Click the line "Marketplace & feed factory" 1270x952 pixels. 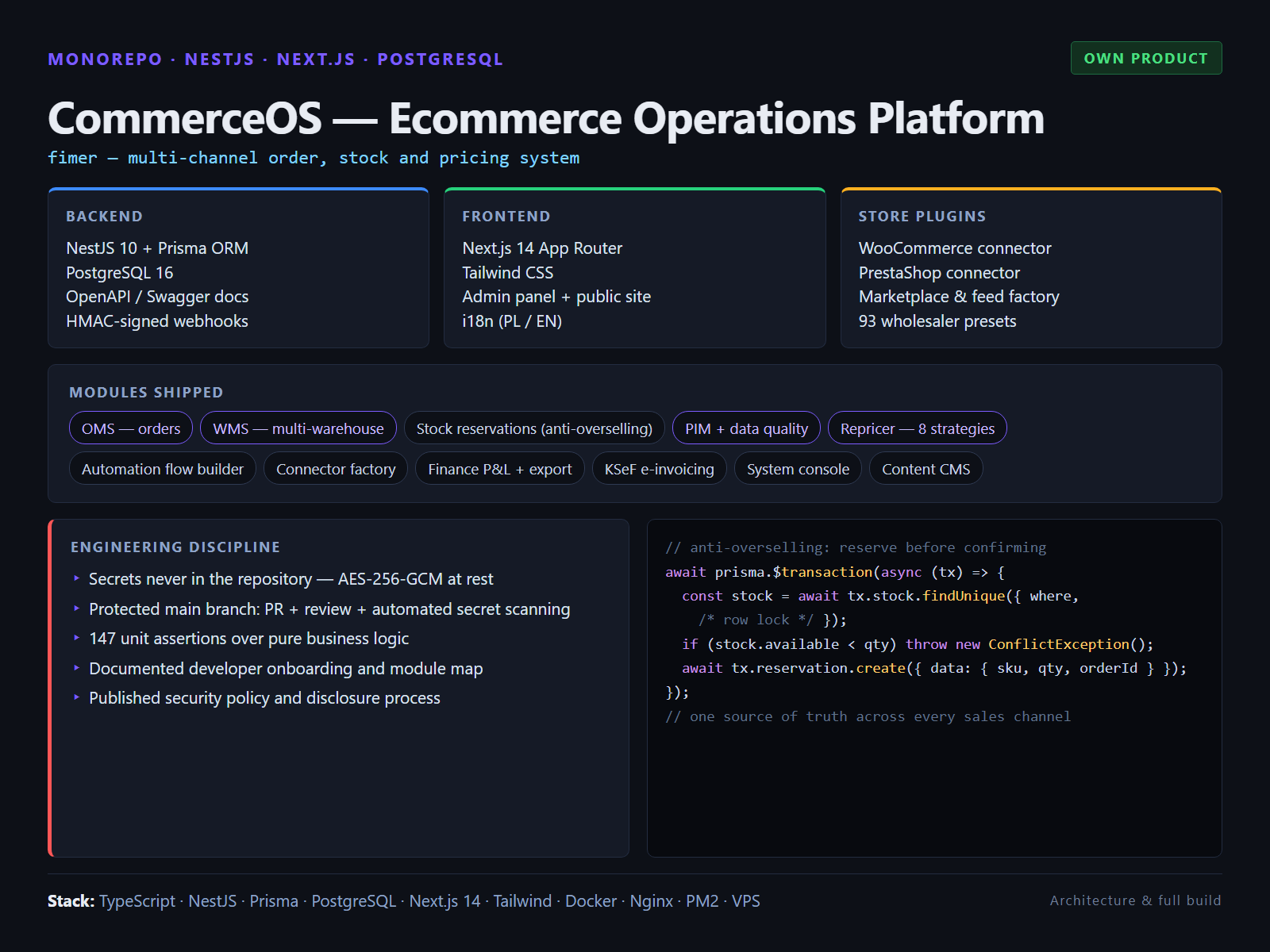(x=959, y=297)
